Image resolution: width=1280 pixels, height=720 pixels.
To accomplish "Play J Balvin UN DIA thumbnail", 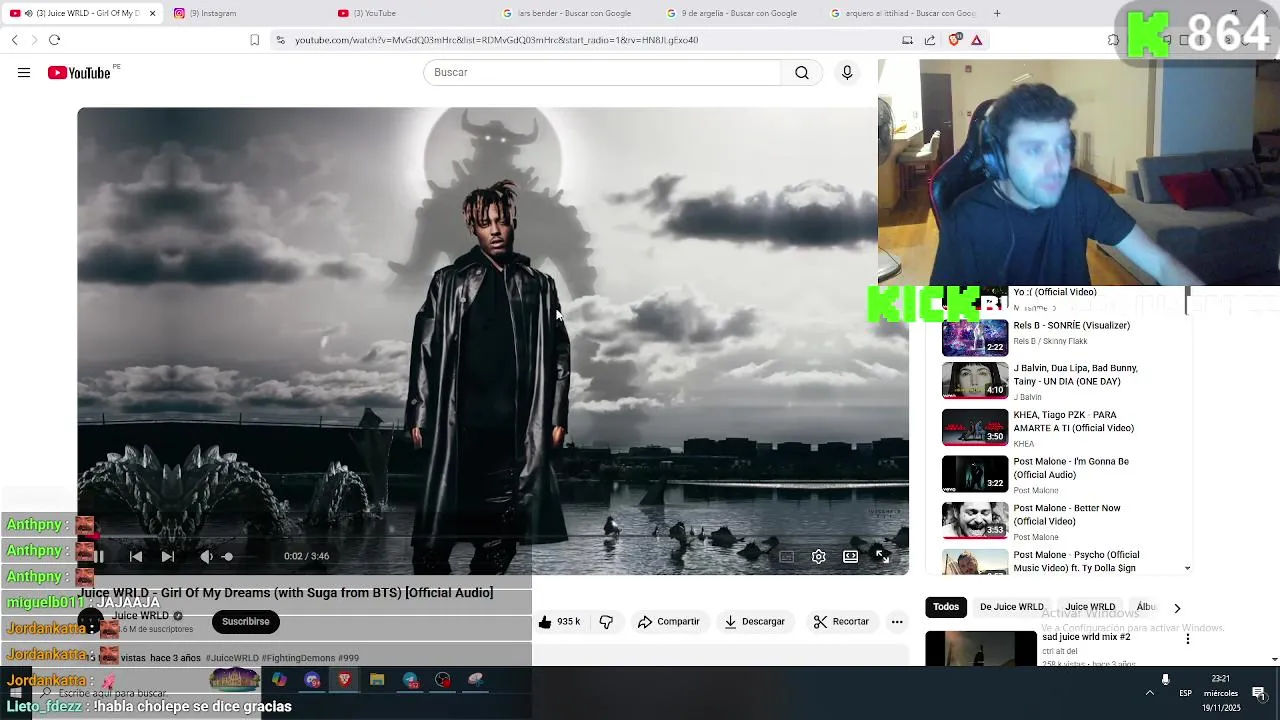I will [x=975, y=380].
